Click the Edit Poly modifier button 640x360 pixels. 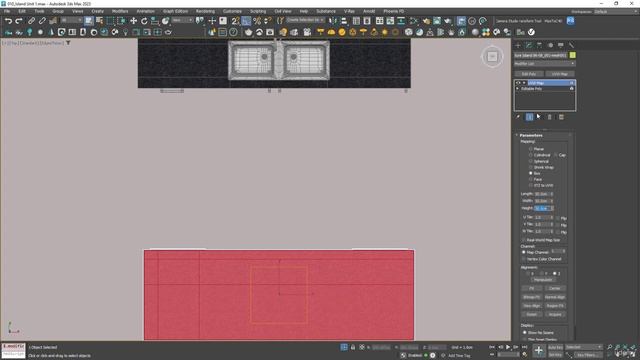pos(529,74)
